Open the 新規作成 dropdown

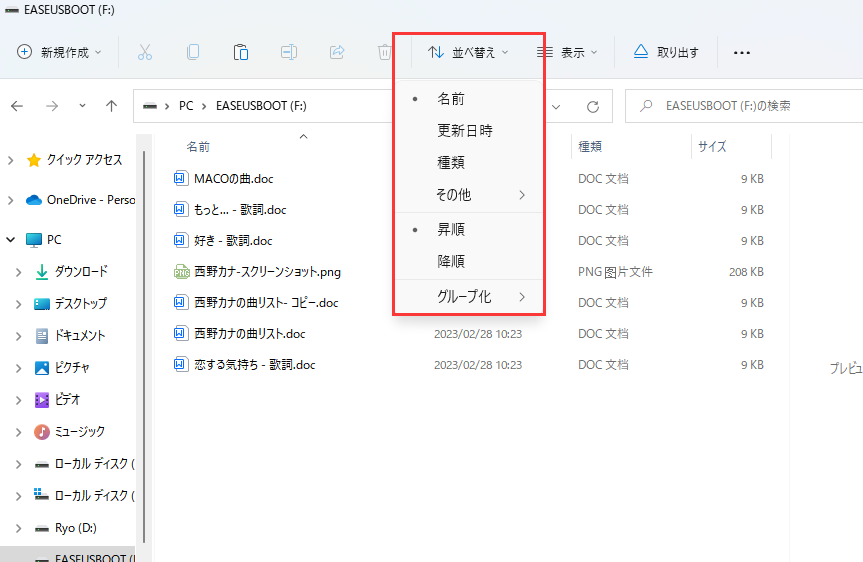coord(59,52)
